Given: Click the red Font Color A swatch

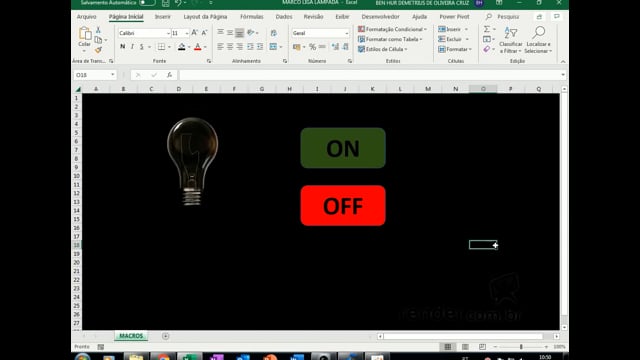Looking at the screenshot, I should (198, 47).
